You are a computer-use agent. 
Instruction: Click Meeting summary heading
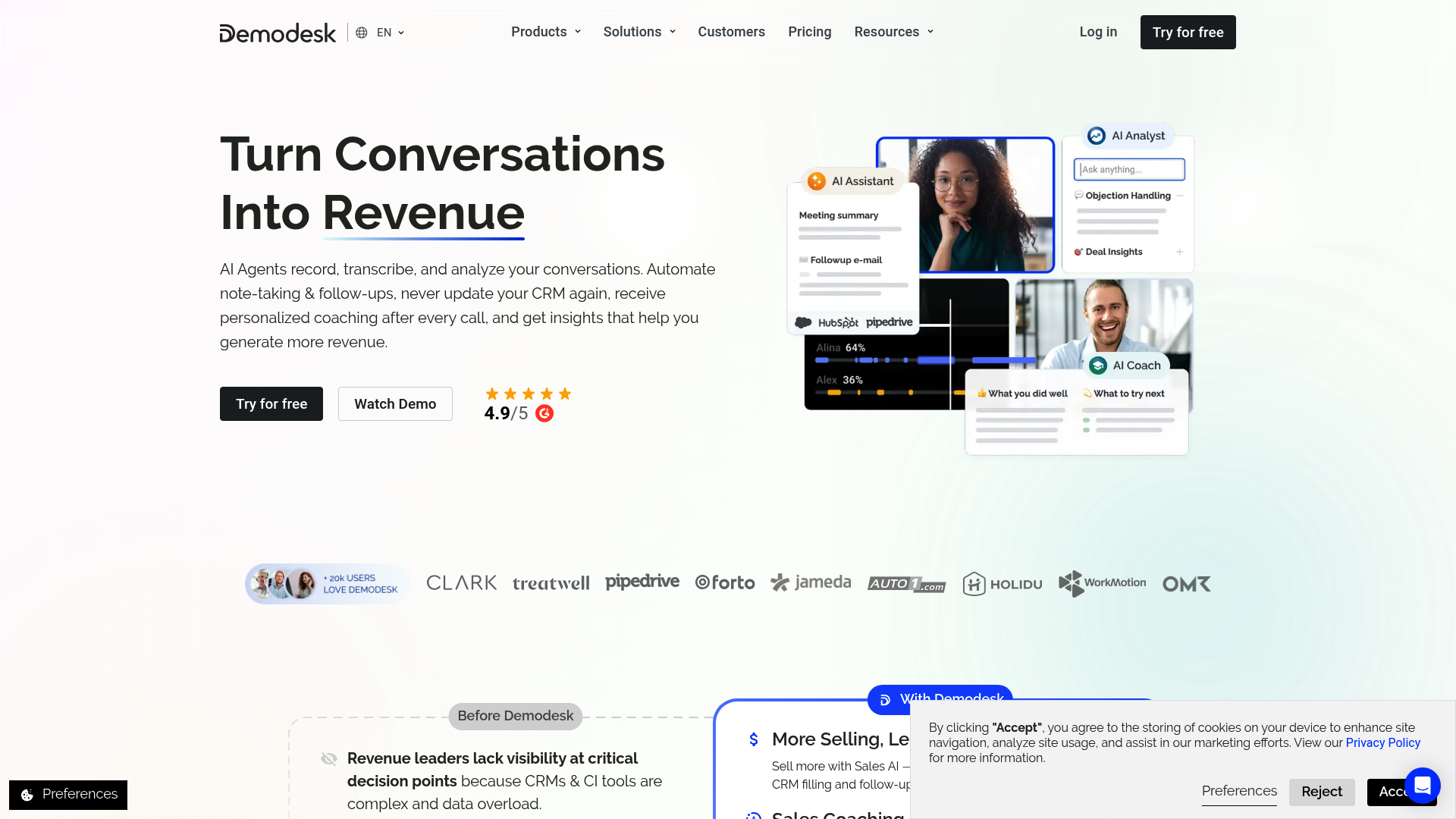point(839,215)
